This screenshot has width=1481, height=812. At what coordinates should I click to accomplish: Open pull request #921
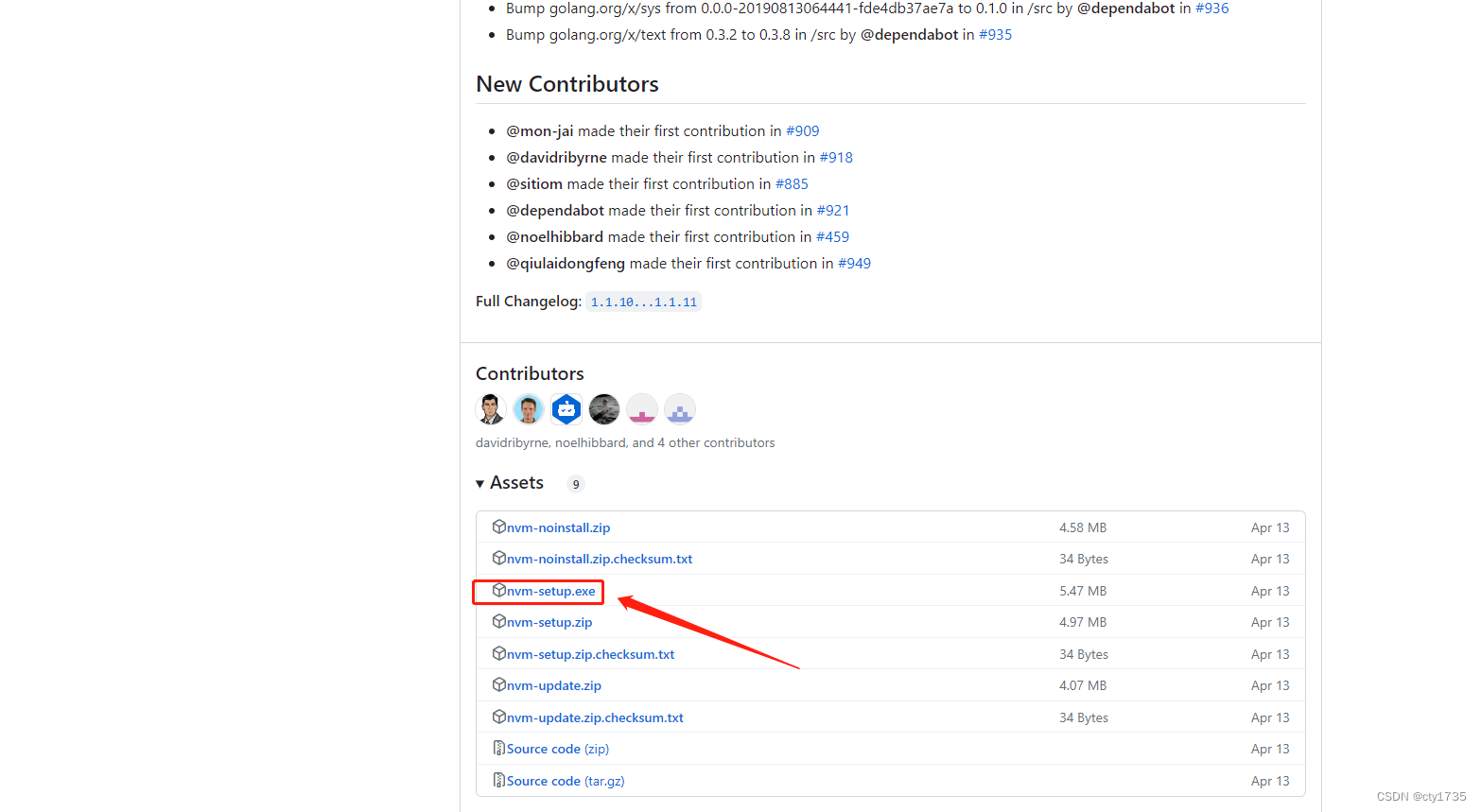coord(833,211)
